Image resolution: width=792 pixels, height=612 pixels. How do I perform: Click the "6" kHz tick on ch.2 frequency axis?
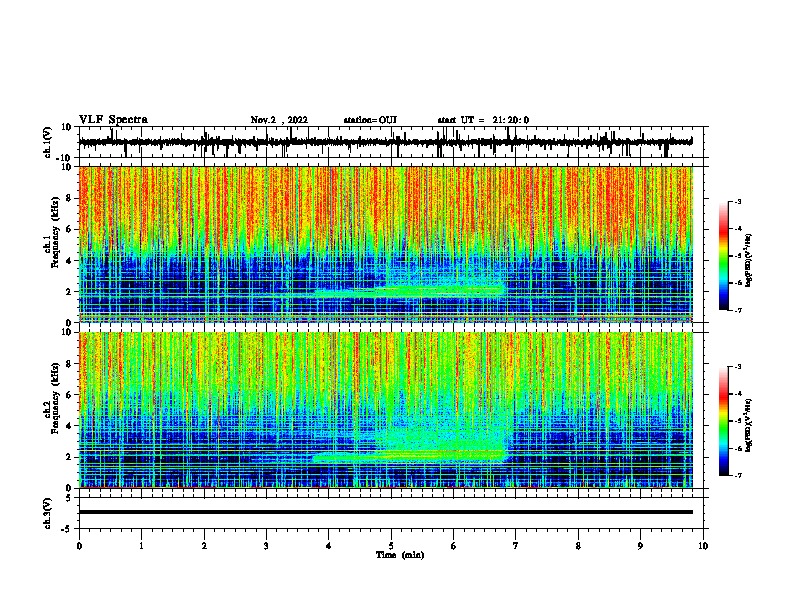(x=69, y=395)
